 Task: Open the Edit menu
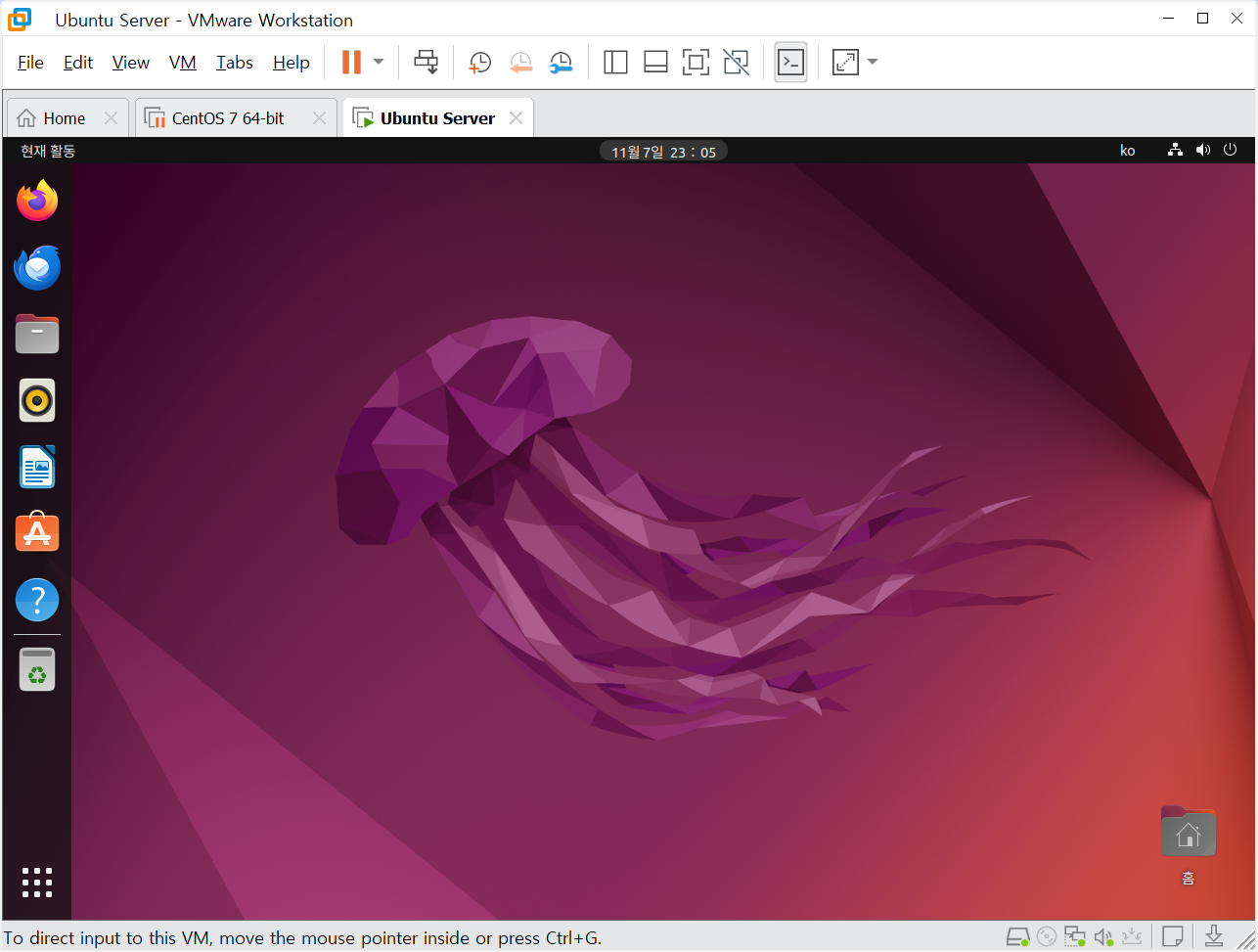click(x=78, y=63)
